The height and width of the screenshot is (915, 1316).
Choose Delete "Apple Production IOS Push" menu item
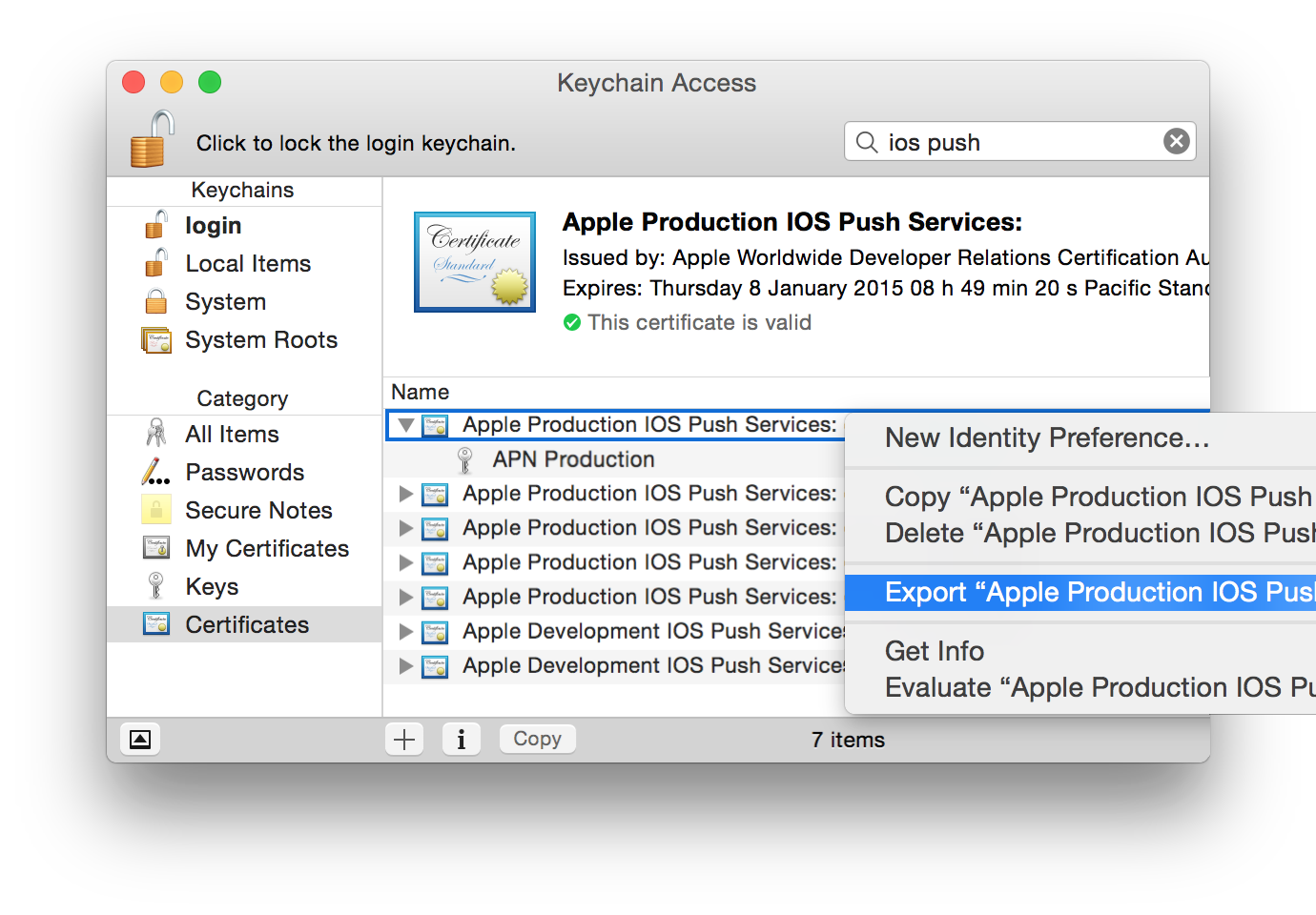tap(1080, 533)
